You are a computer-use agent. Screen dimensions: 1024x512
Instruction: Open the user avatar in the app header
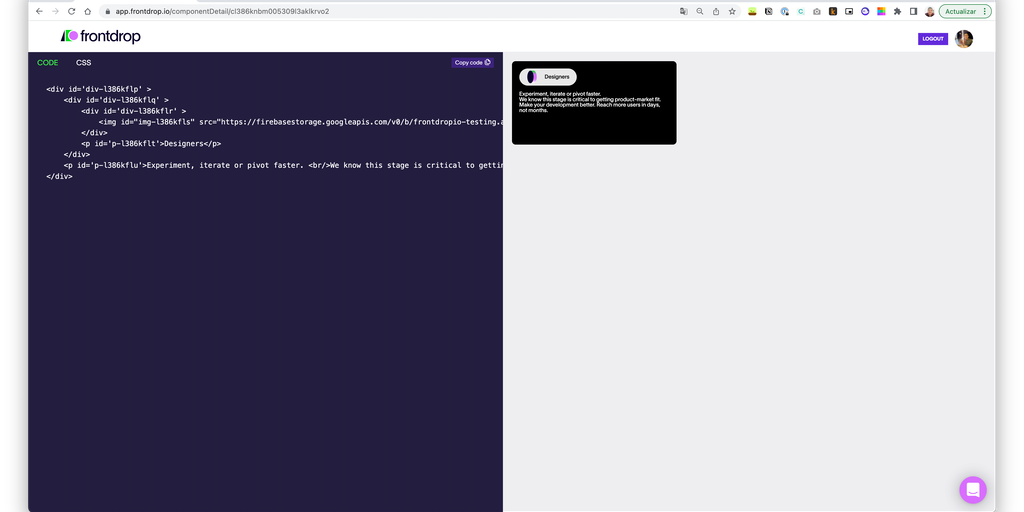964,39
